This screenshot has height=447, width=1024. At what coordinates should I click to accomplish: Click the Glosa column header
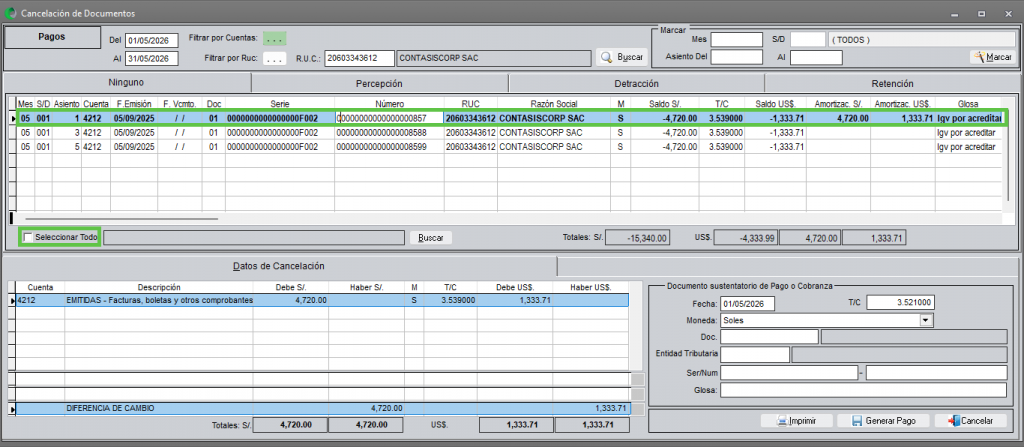click(x=968, y=104)
